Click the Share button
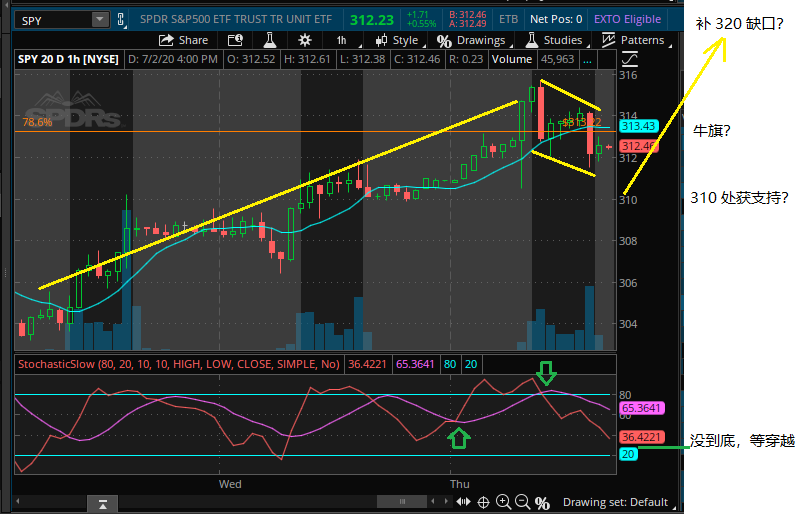The image size is (812, 514). pos(184,40)
